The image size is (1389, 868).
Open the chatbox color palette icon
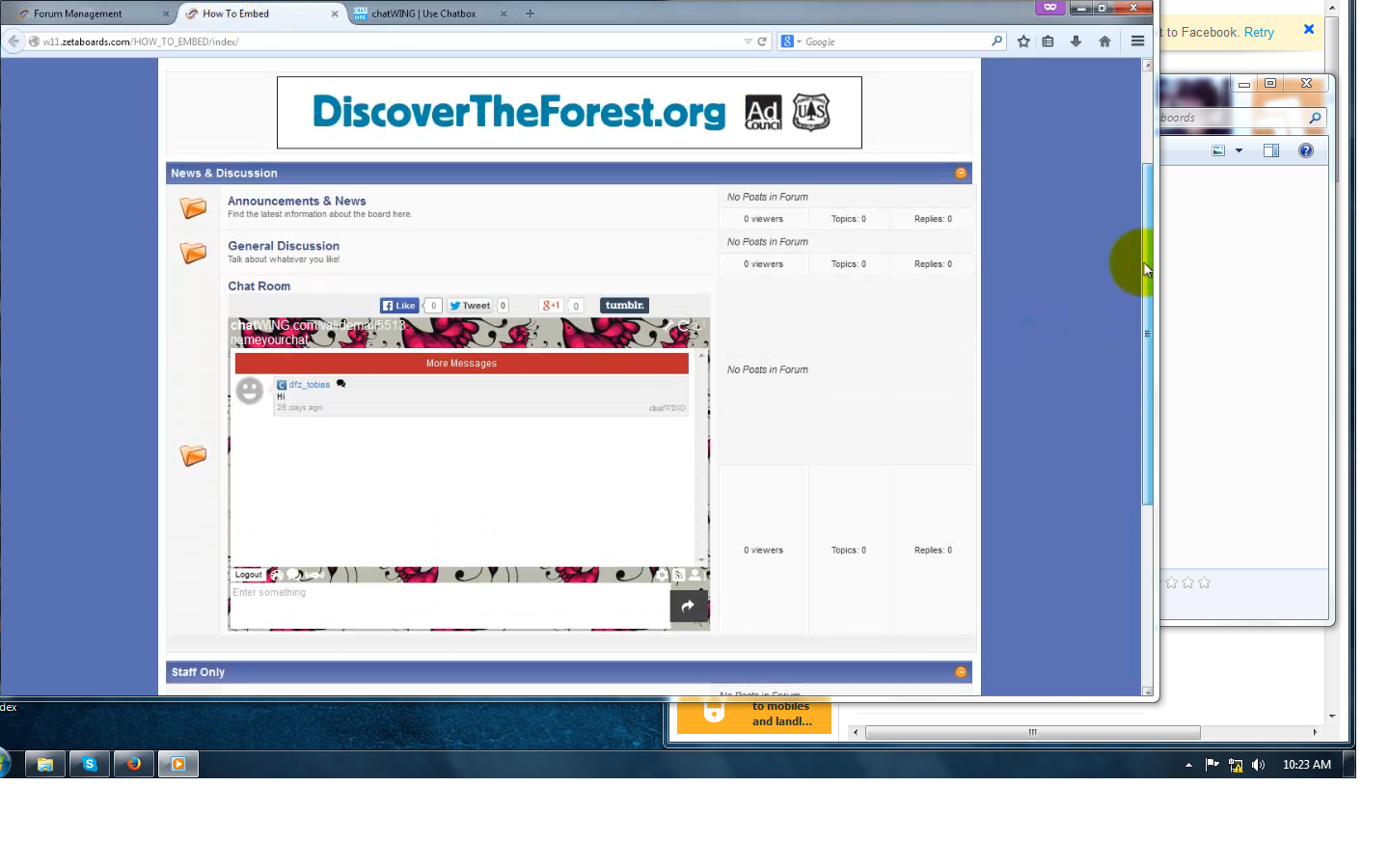pos(276,575)
